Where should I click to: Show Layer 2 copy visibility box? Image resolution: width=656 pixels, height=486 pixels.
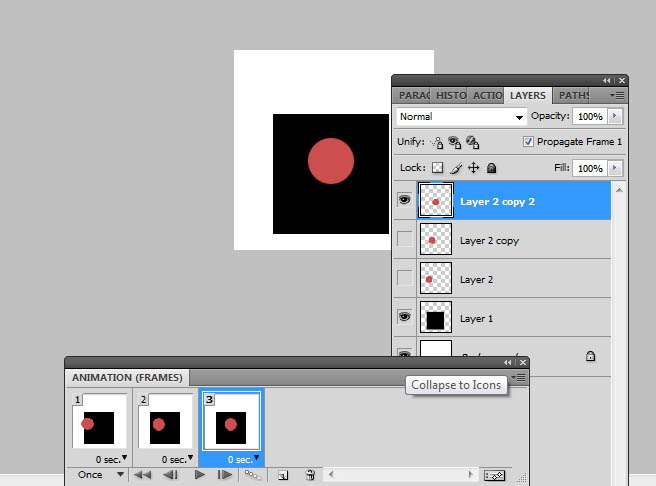point(405,239)
